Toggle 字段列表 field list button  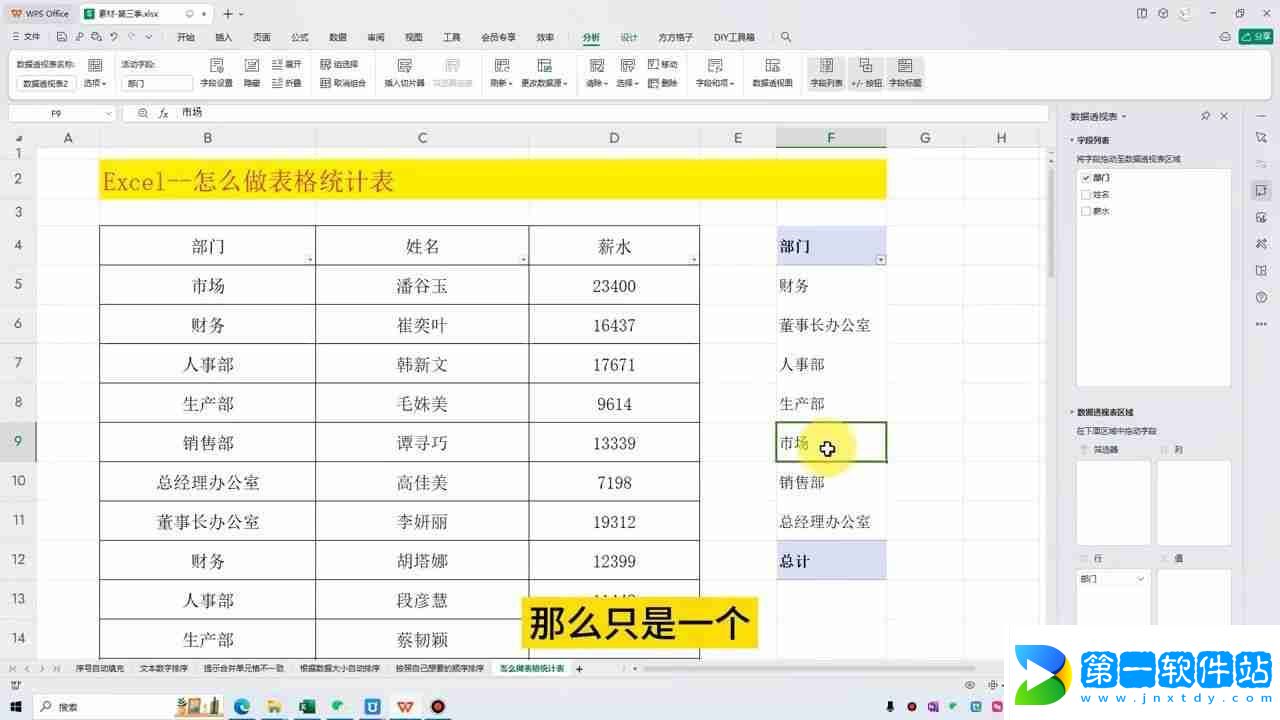pos(826,73)
